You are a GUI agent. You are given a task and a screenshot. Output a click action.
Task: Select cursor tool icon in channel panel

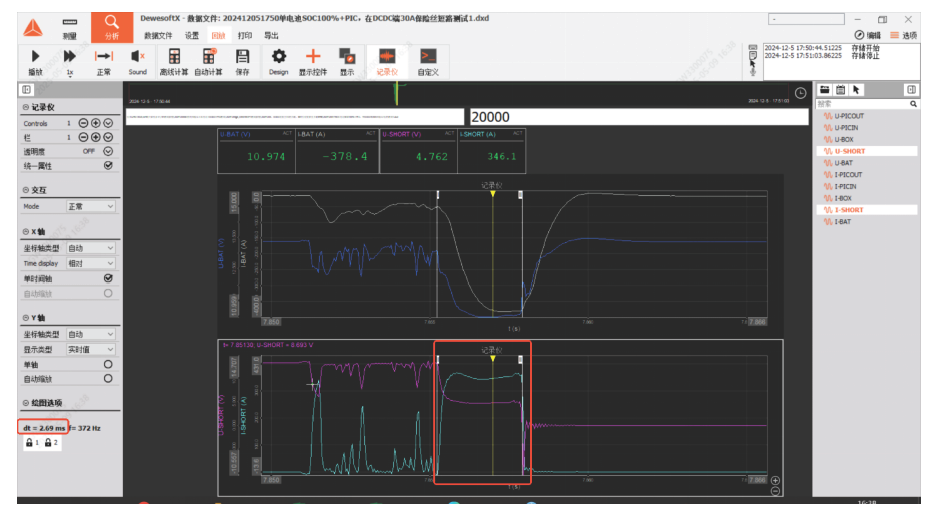pyautogui.click(x=856, y=90)
